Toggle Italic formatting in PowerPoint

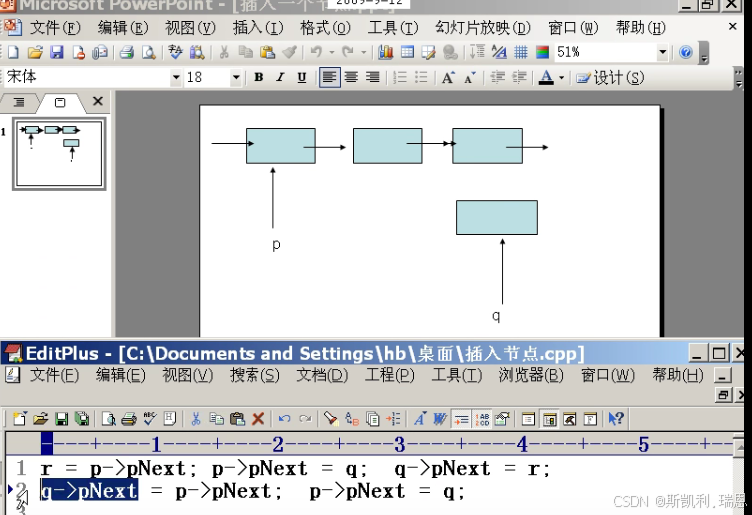tap(280, 77)
